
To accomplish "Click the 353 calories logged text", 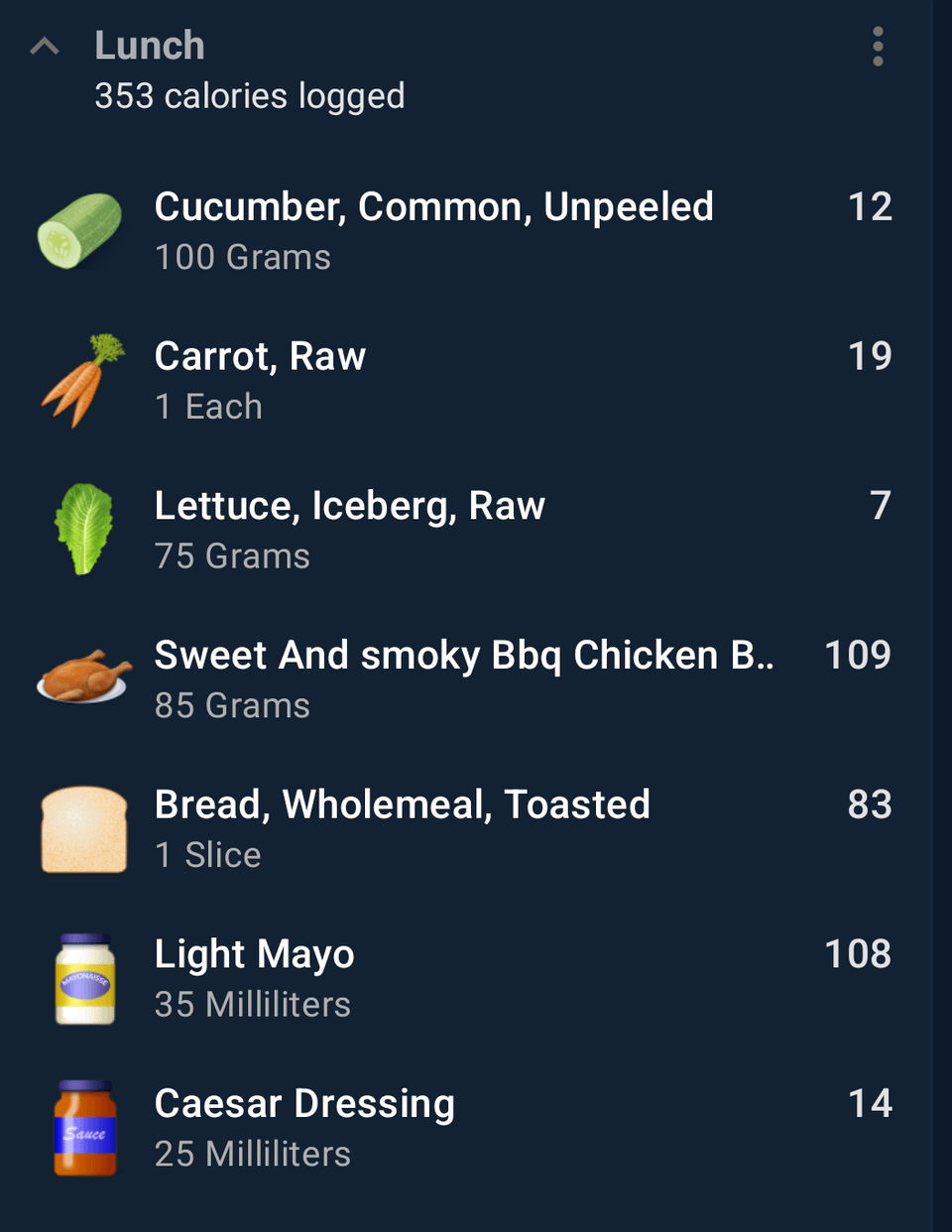I will (x=250, y=96).
